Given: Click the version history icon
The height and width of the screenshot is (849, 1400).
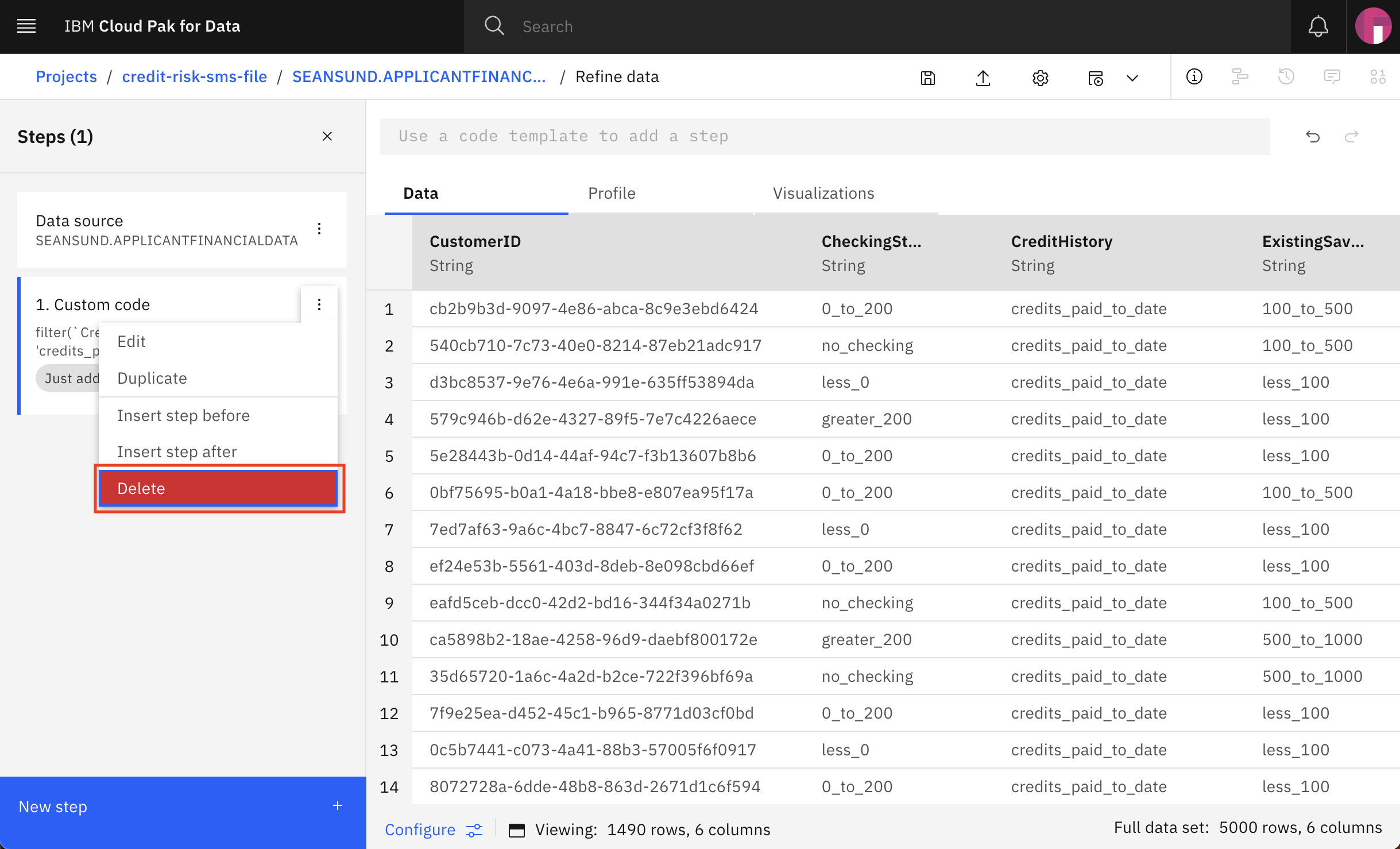Looking at the screenshot, I should (1286, 77).
